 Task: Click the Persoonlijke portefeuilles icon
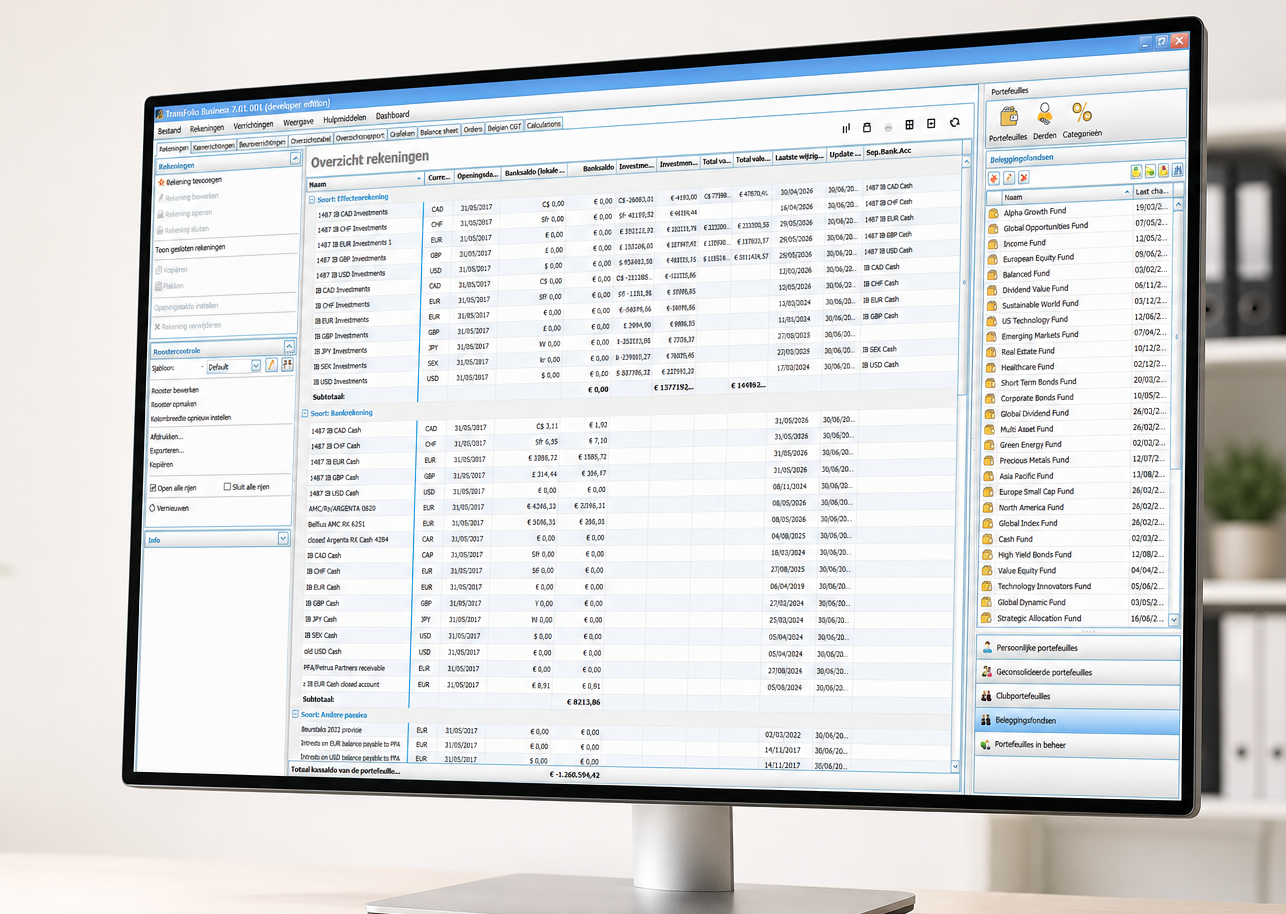coord(987,648)
